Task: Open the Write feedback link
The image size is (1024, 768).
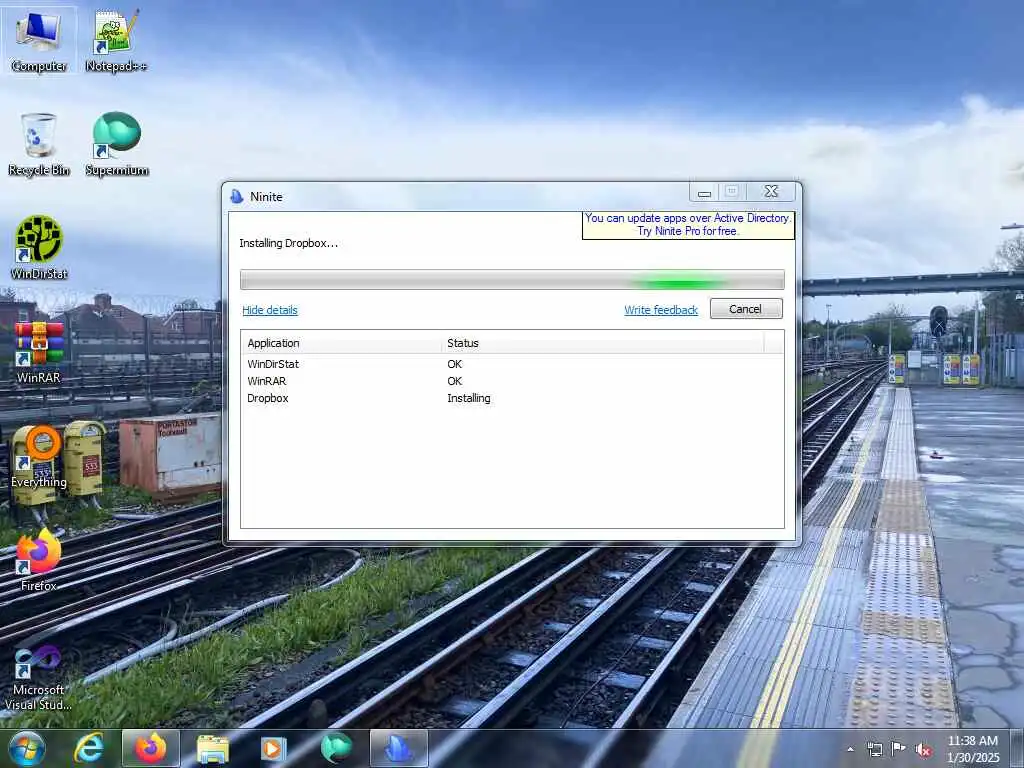Action: pos(661,310)
